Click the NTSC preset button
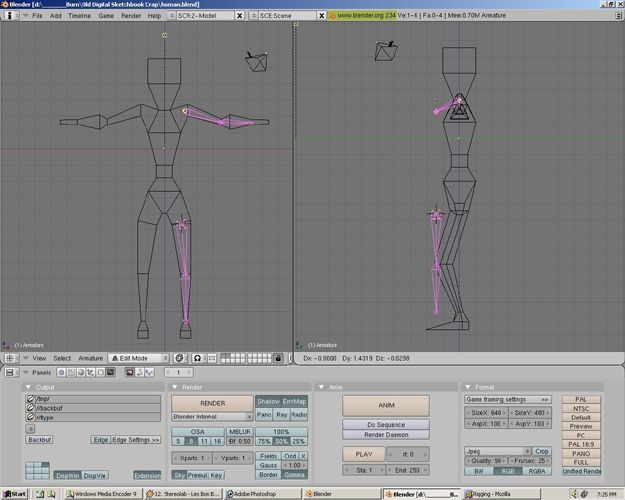Image resolution: width=625 pixels, height=500 pixels. [x=581, y=408]
